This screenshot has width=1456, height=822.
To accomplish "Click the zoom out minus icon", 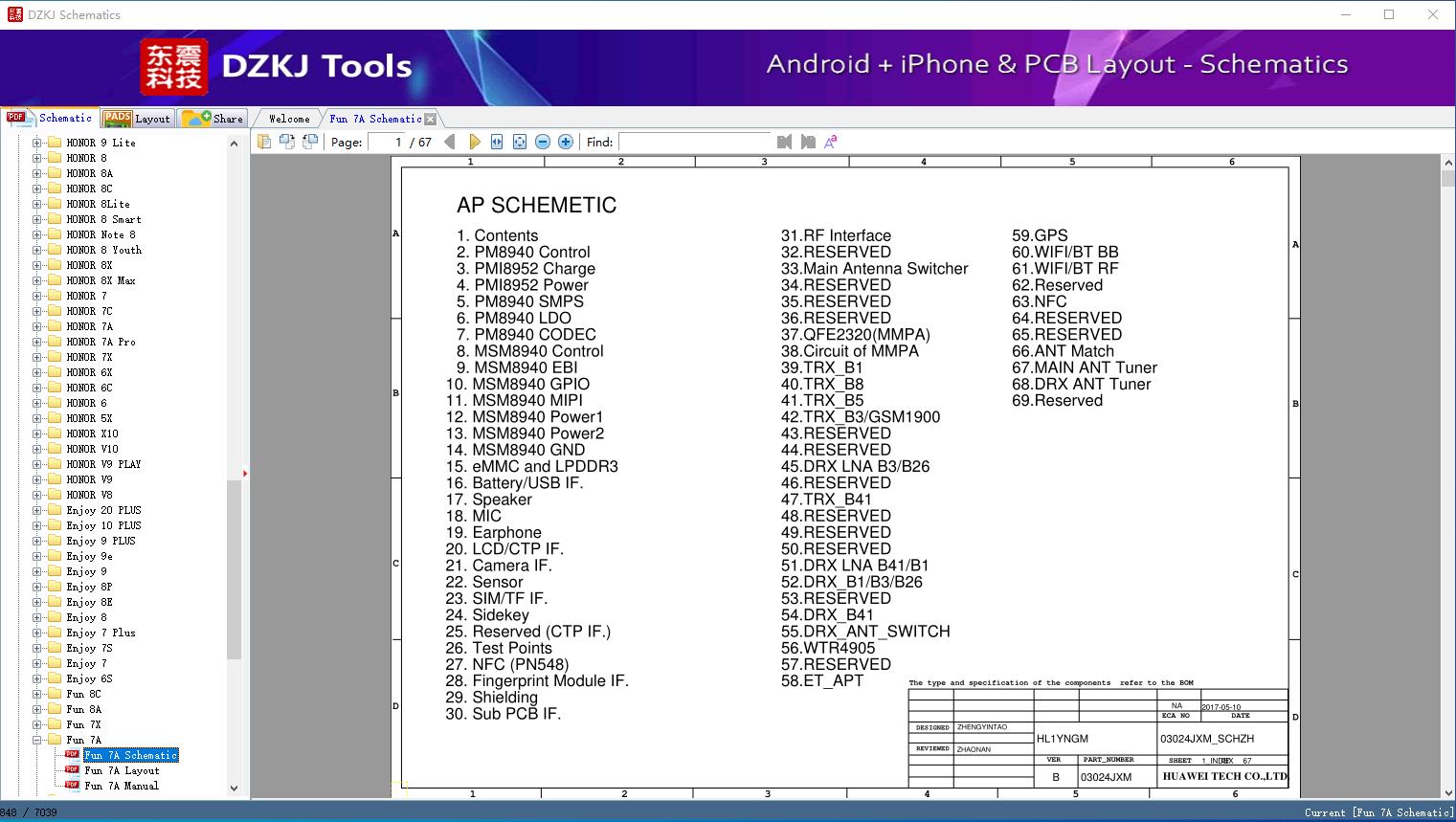I will coord(543,142).
